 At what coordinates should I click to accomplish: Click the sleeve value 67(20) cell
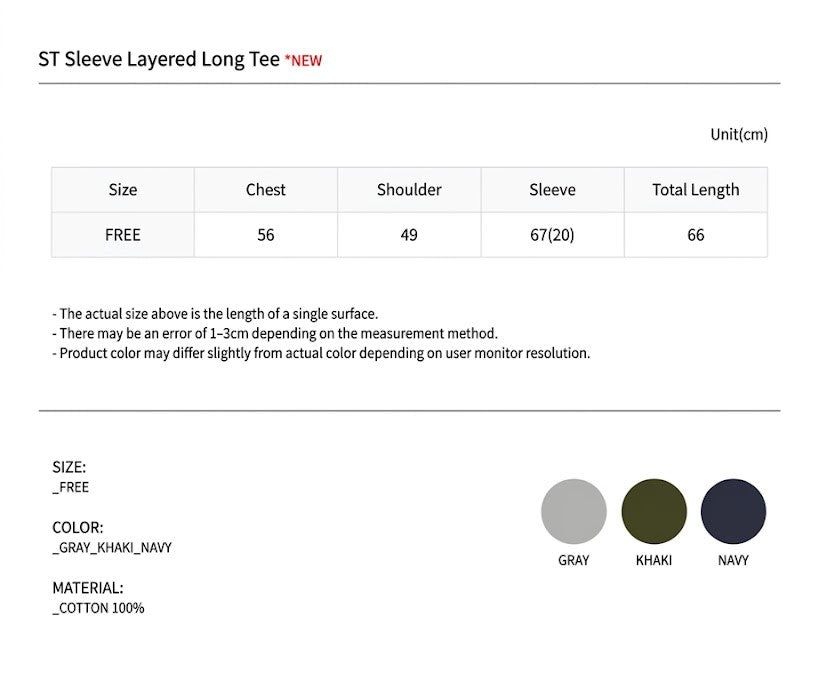pyautogui.click(x=553, y=235)
